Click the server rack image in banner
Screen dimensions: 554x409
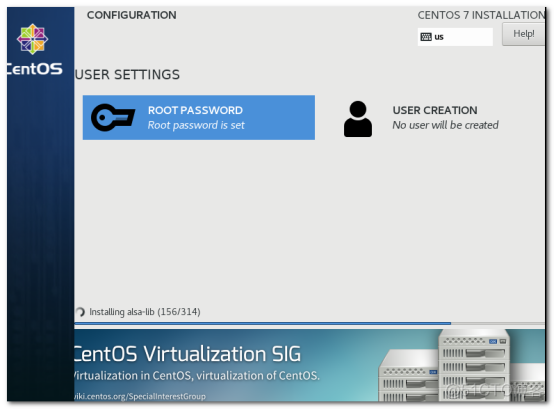coord(461,365)
